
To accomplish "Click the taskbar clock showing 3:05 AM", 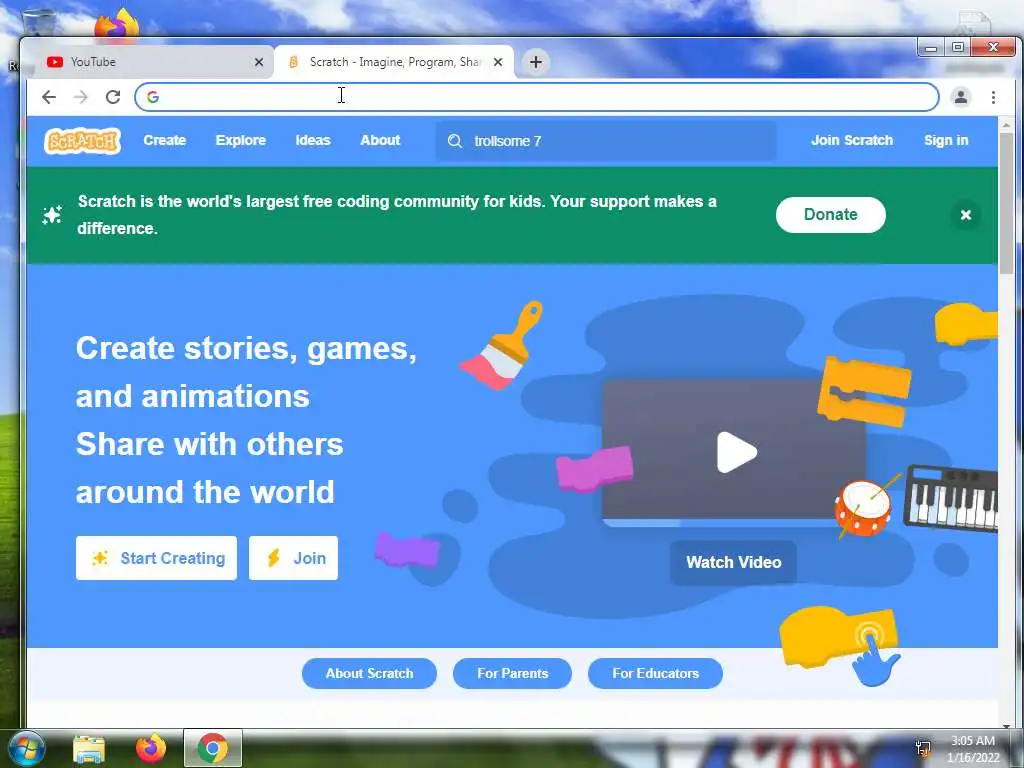I will click(972, 749).
